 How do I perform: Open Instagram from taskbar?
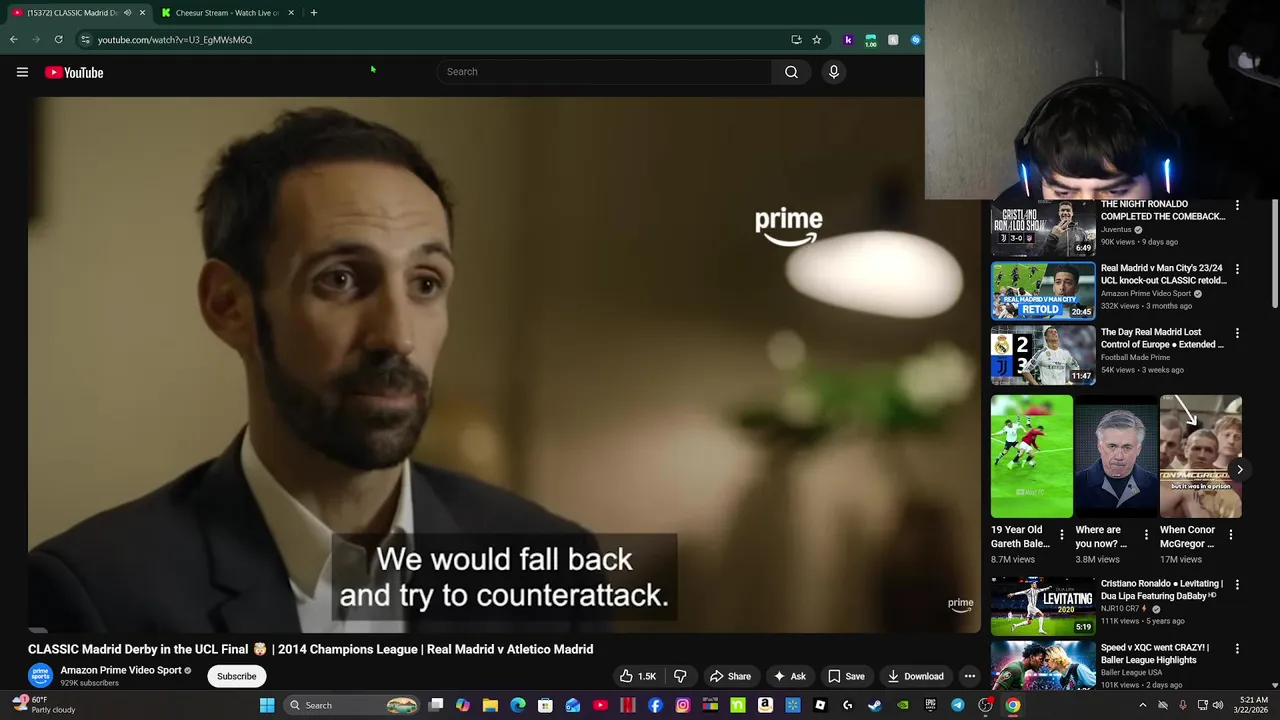pyautogui.click(x=683, y=705)
